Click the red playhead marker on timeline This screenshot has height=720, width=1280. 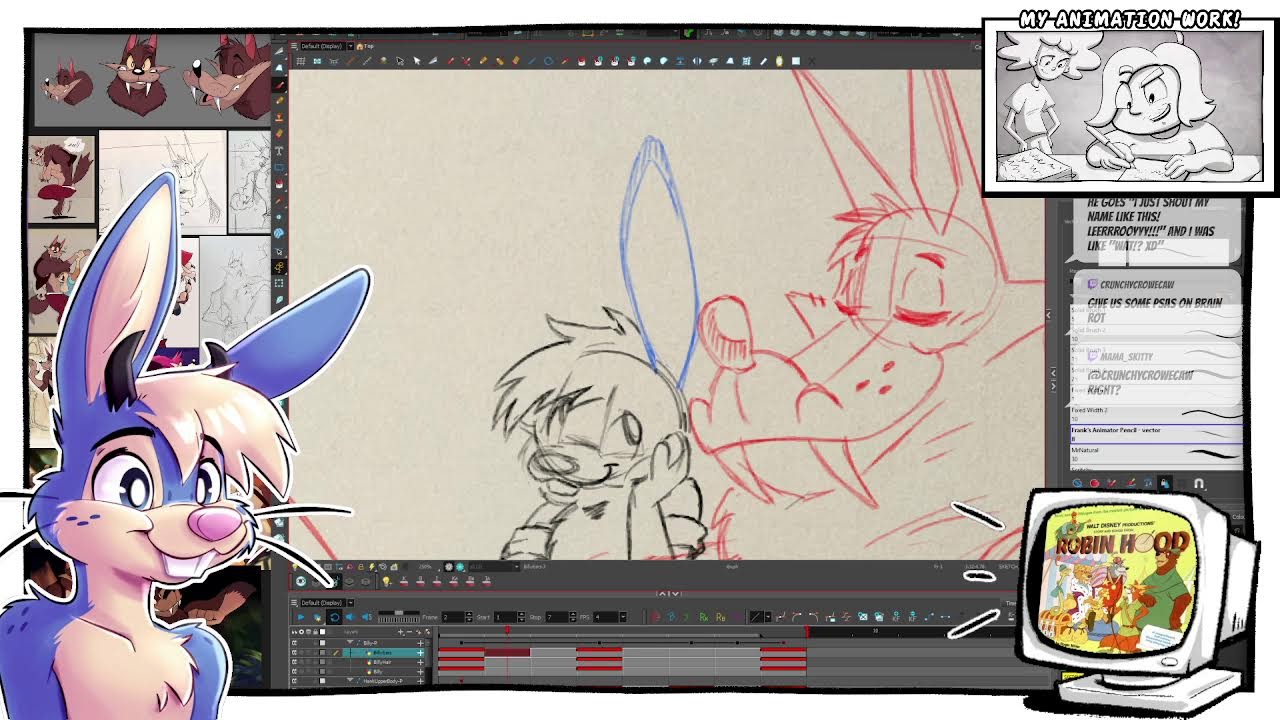(x=507, y=629)
